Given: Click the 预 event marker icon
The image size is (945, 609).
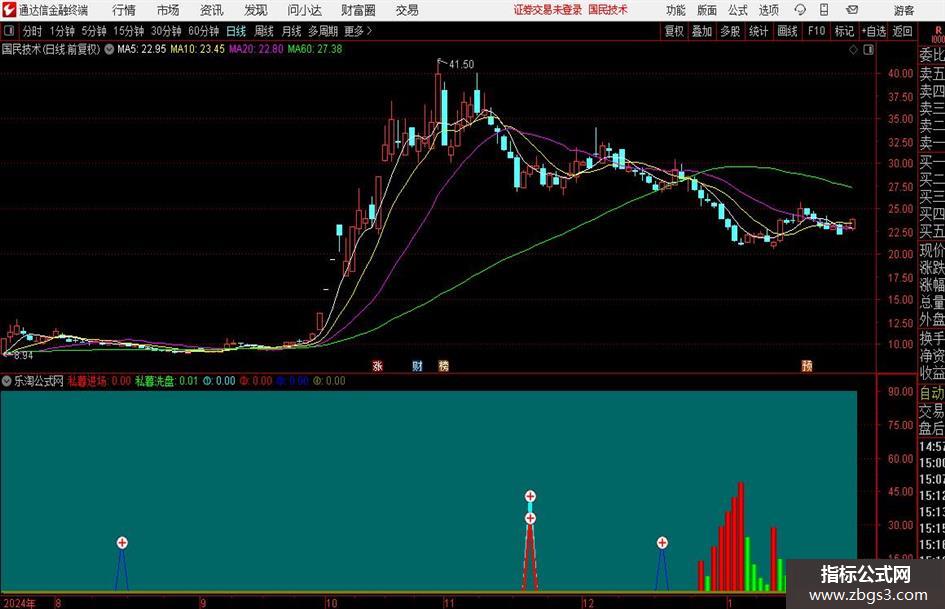Looking at the screenshot, I should [807, 365].
